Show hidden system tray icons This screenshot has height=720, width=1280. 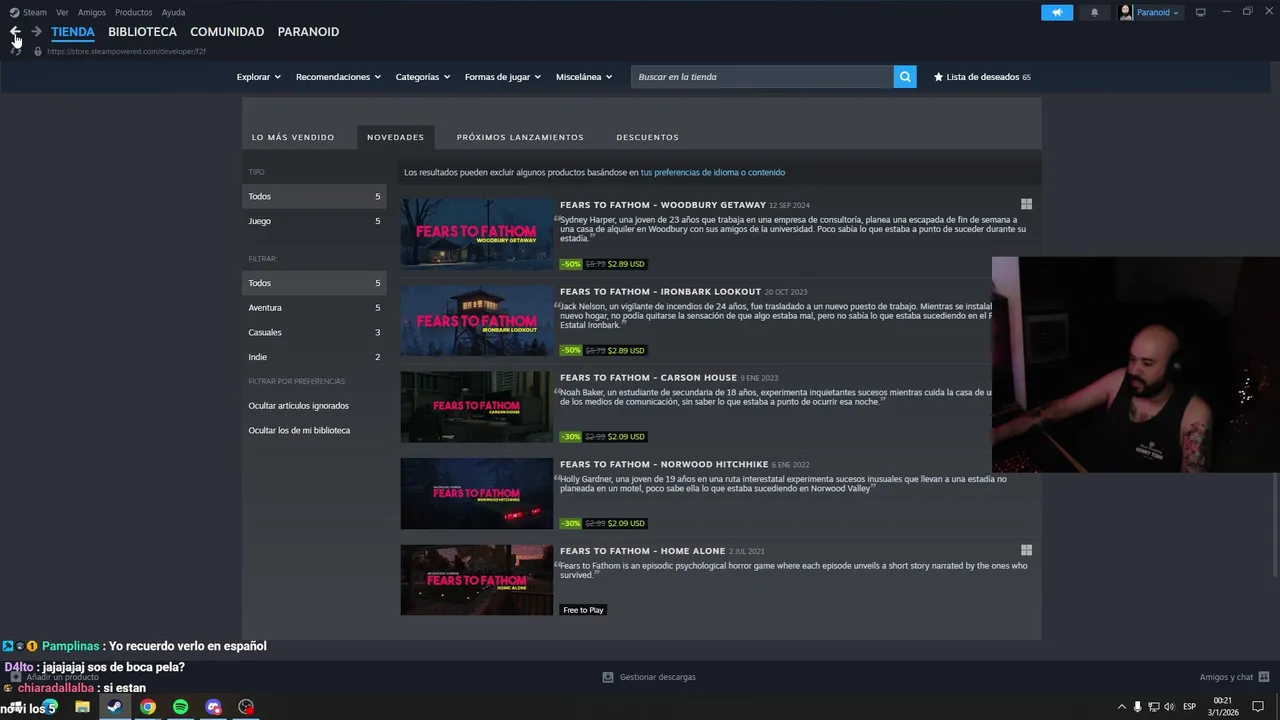click(1121, 707)
